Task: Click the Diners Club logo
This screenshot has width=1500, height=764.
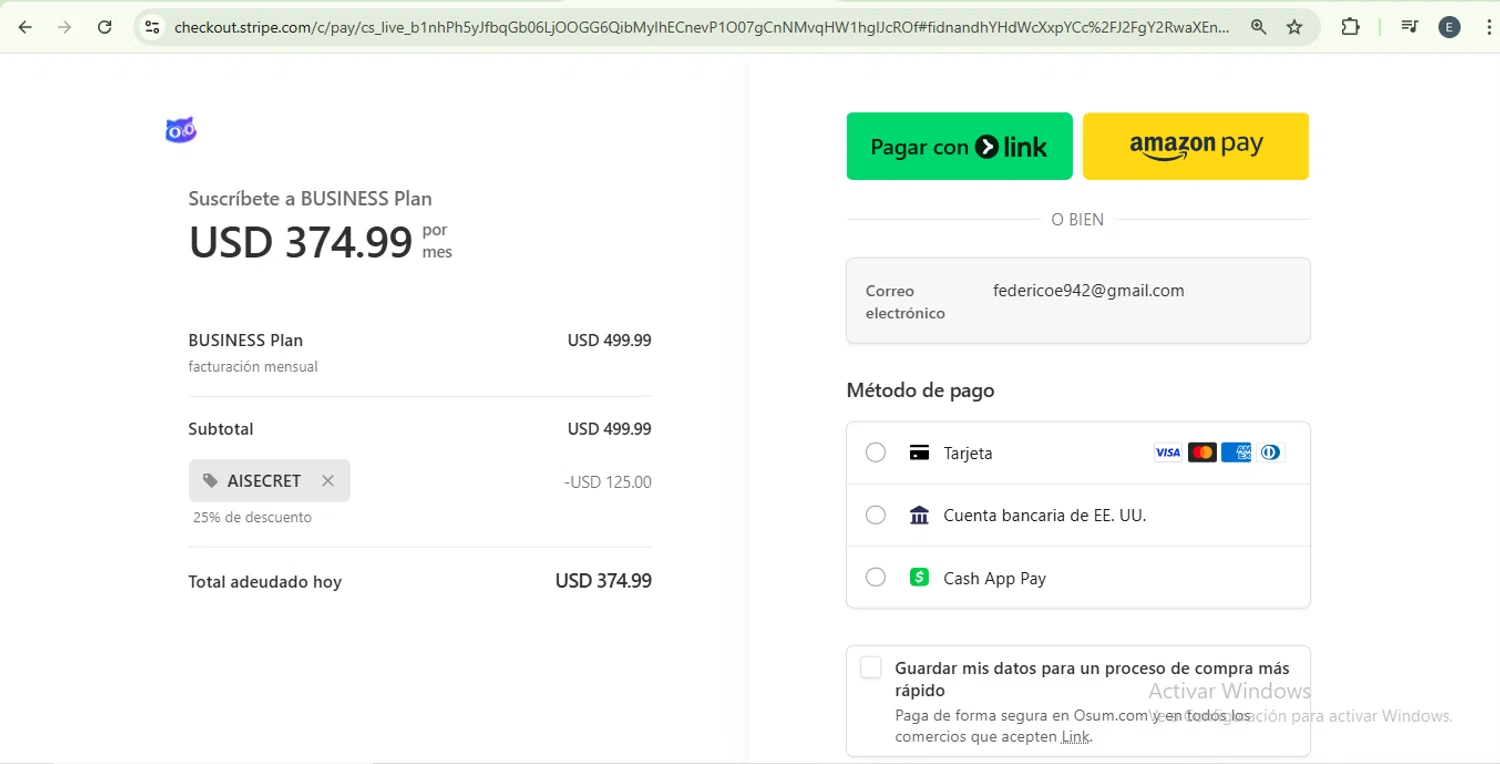Action: click(x=1270, y=453)
